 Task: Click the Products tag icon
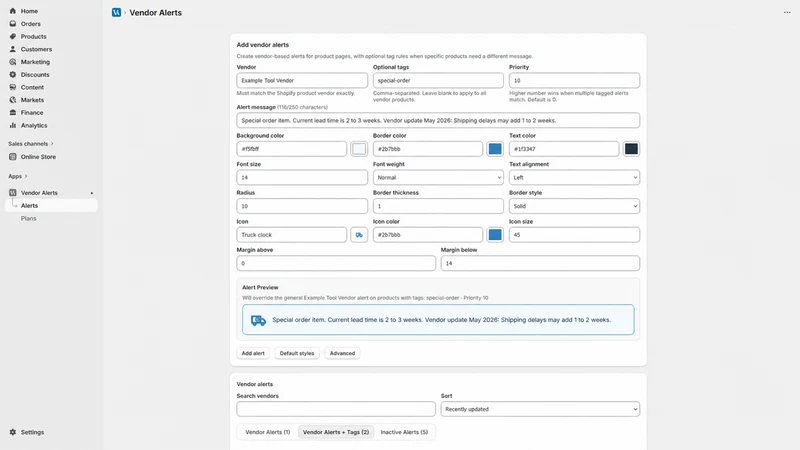point(13,36)
